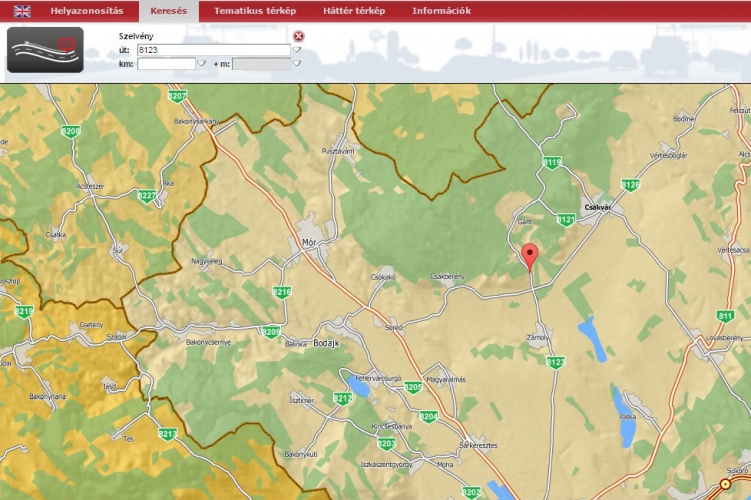The width and height of the screenshot is (751, 500).
Task: Expand the + m meters dropdown arrow
Action: [297, 63]
